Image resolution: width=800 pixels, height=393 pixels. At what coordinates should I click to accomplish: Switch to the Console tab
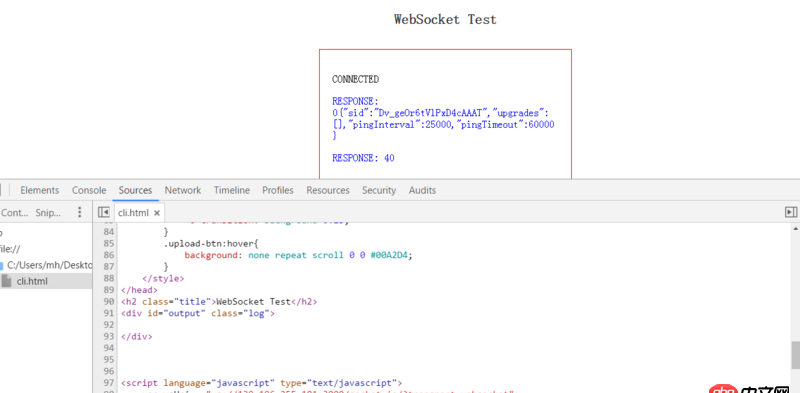[x=89, y=190]
